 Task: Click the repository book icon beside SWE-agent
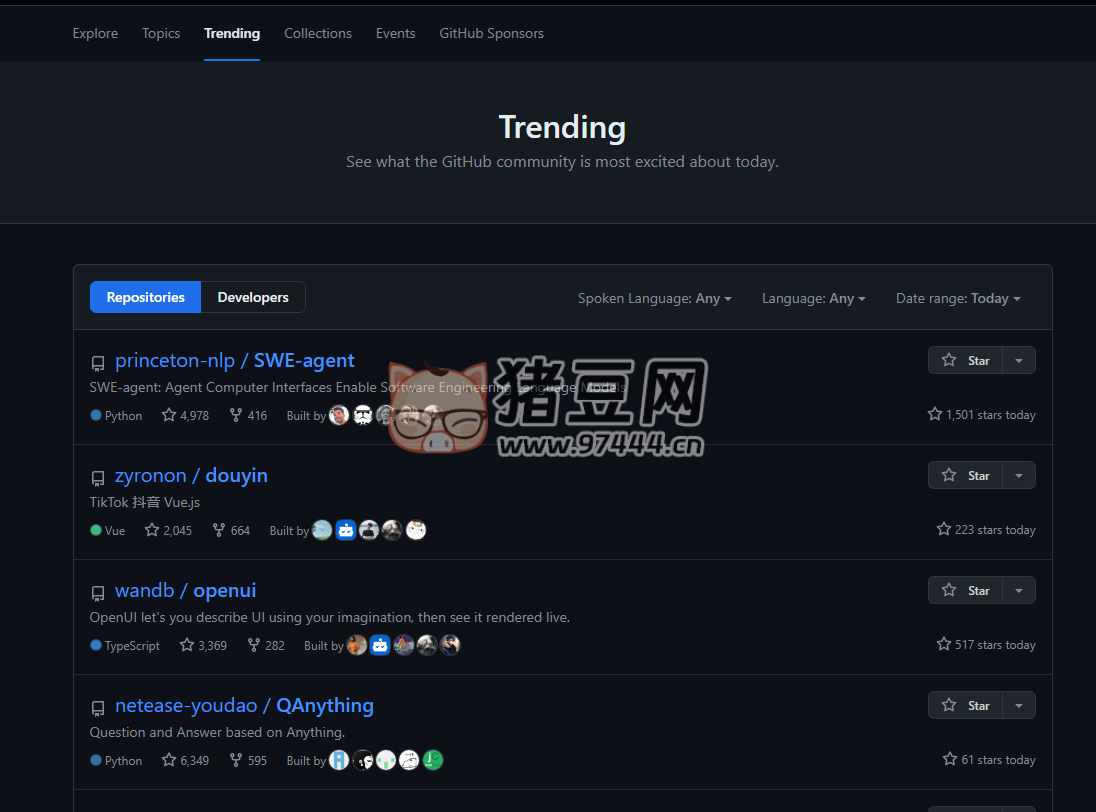pos(97,363)
